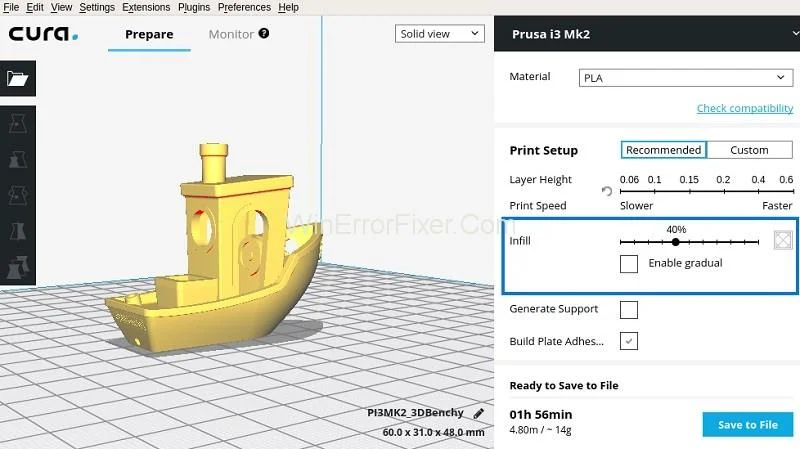
Task: Open file with the folder icon
Action: point(17,79)
